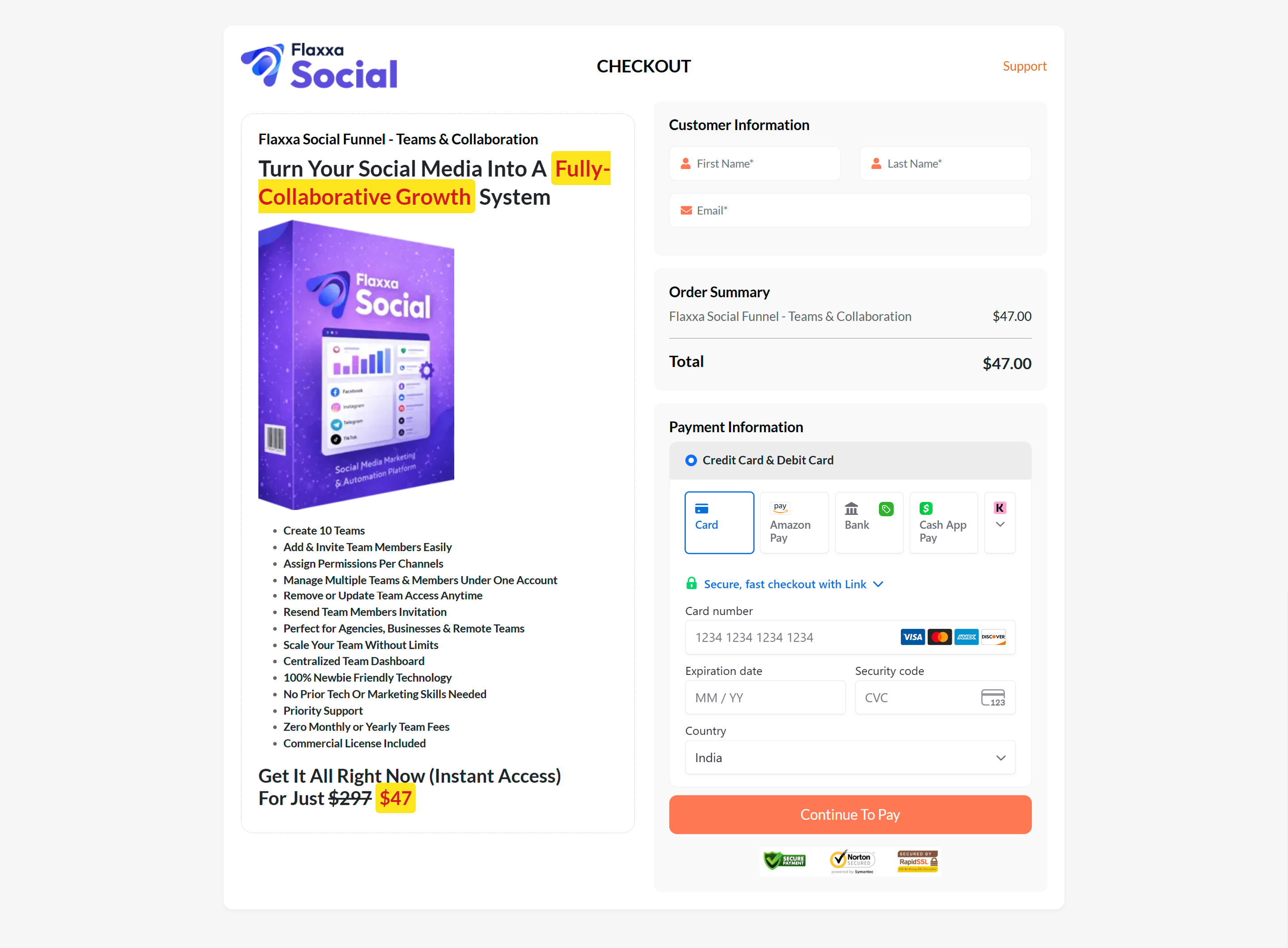1288x948 pixels.
Task: Click the Mastercard icon in card field
Action: tap(940, 637)
